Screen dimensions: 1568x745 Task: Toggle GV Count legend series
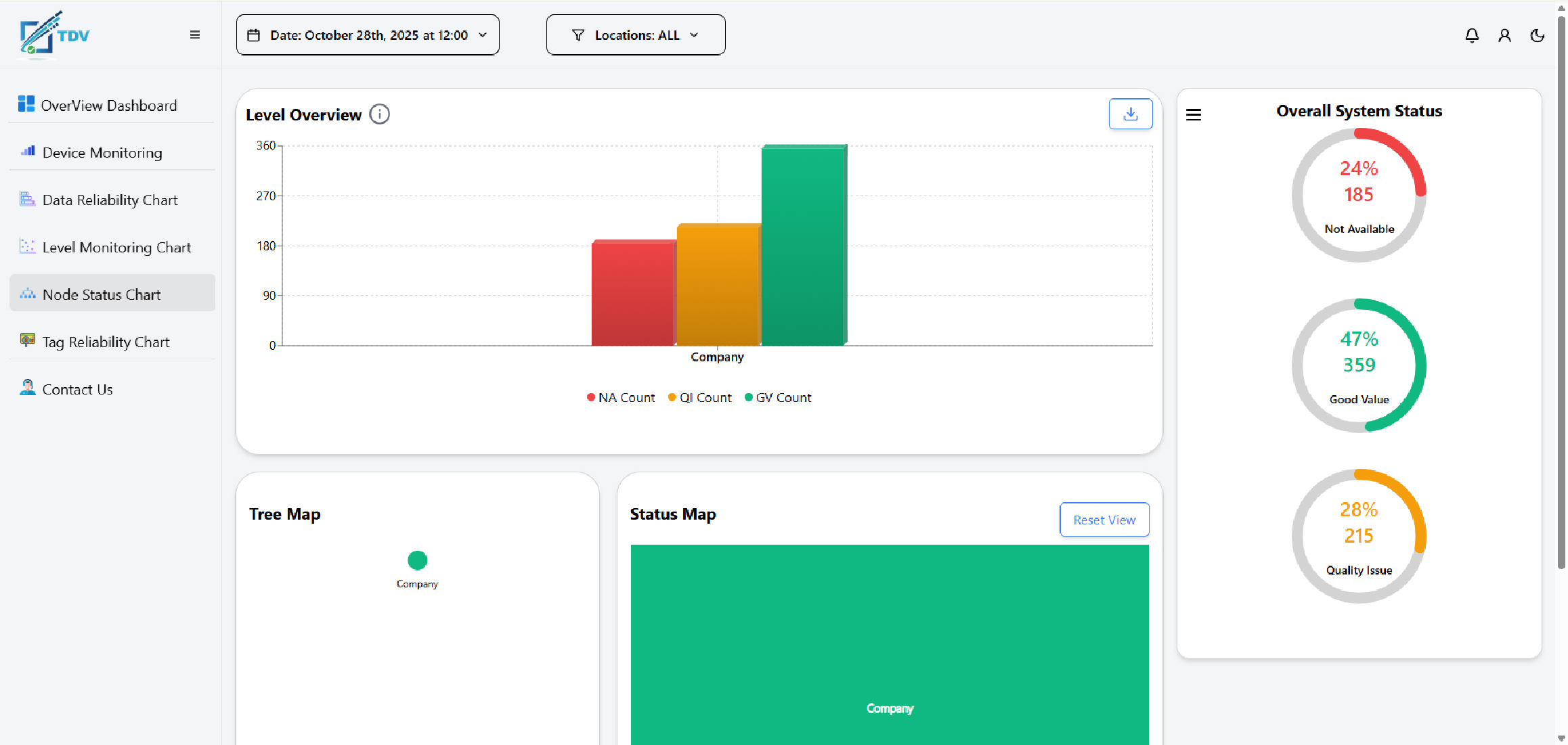[x=778, y=398]
